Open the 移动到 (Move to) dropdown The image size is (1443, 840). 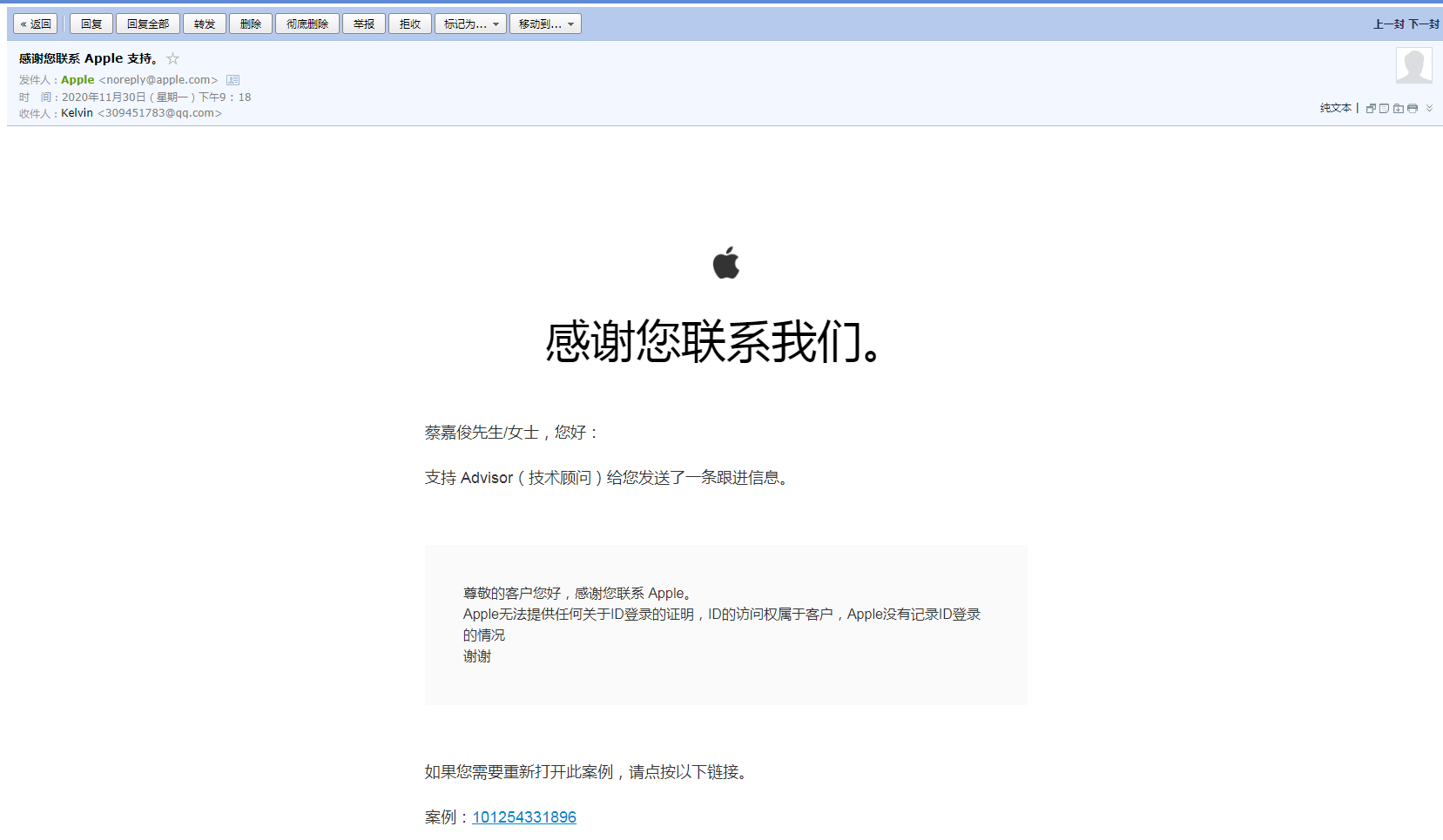[545, 24]
